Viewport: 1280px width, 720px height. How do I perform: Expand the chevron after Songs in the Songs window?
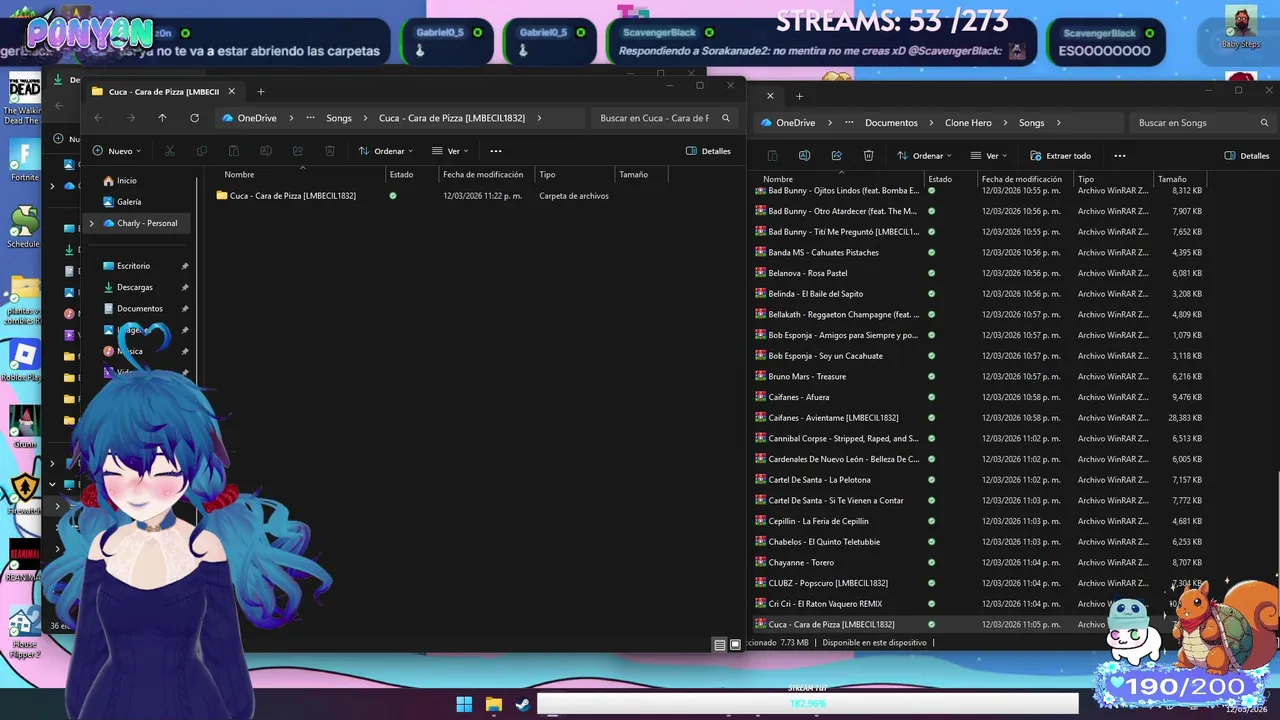coord(1058,123)
